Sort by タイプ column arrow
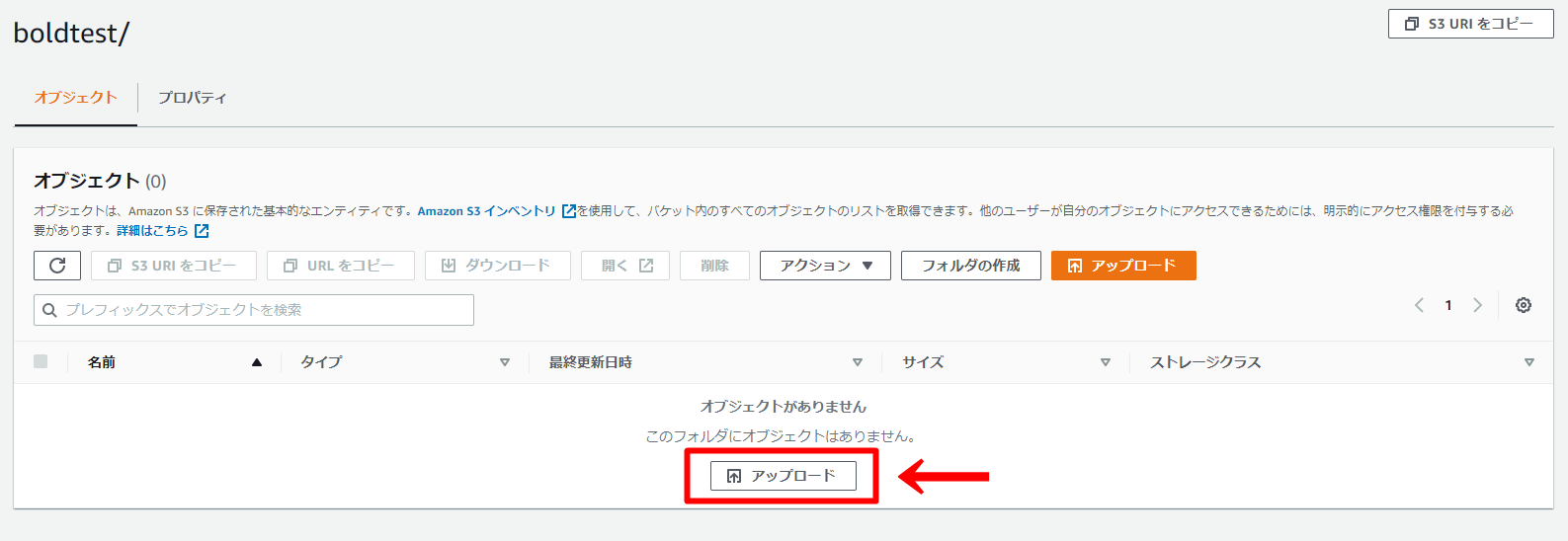 505,362
